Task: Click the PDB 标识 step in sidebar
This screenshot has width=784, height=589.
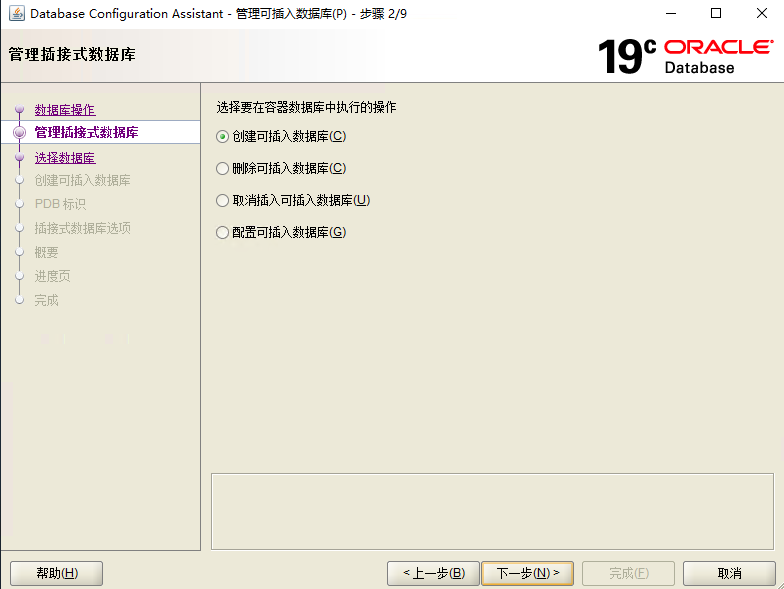Action: (60, 204)
